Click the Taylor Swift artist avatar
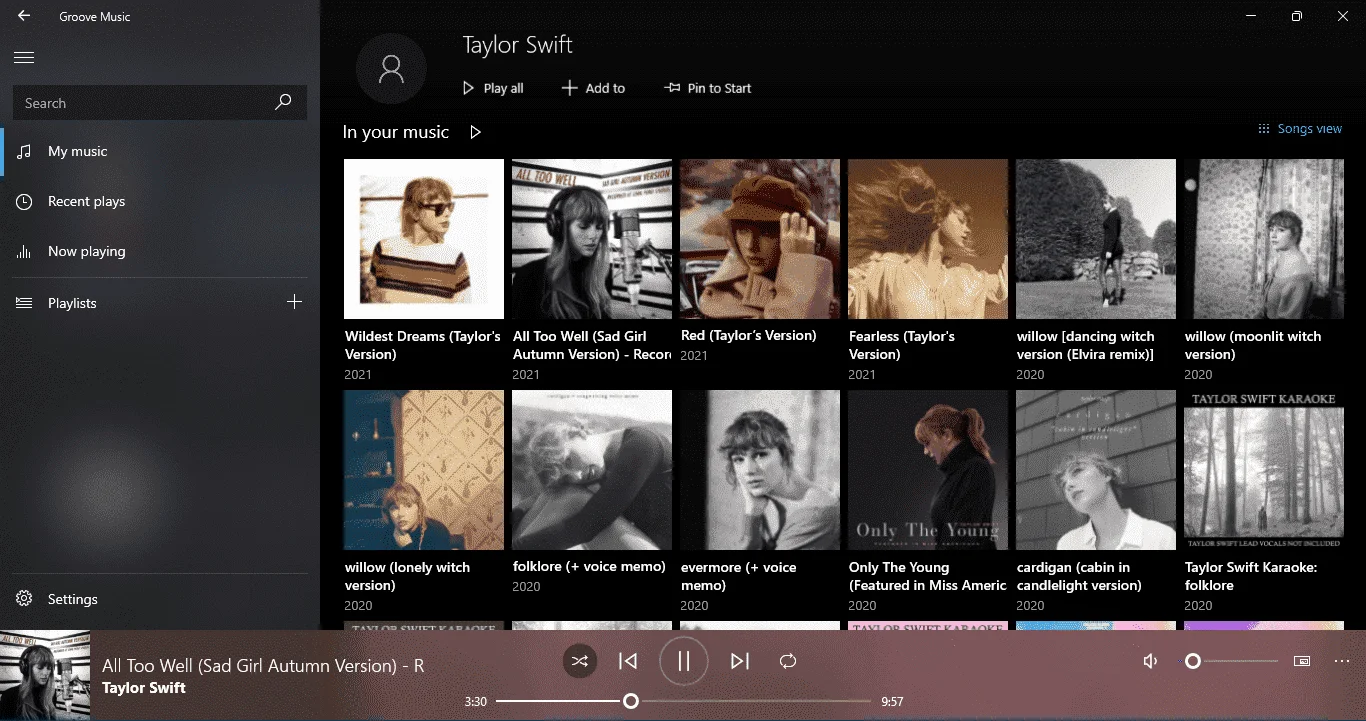 click(391, 68)
